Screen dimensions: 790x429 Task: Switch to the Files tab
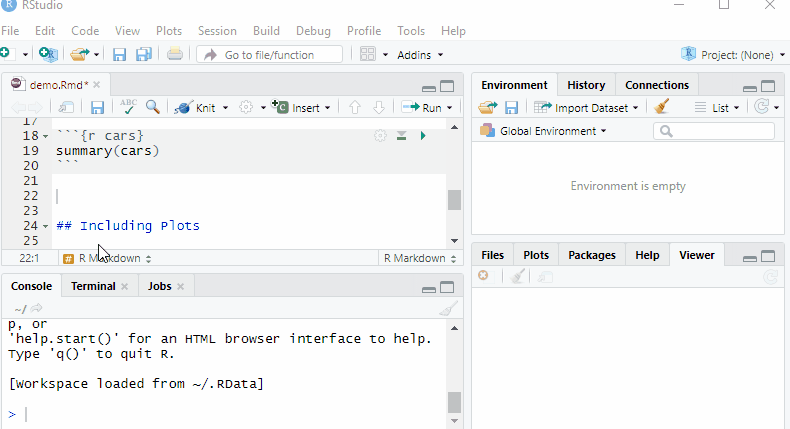click(x=492, y=255)
